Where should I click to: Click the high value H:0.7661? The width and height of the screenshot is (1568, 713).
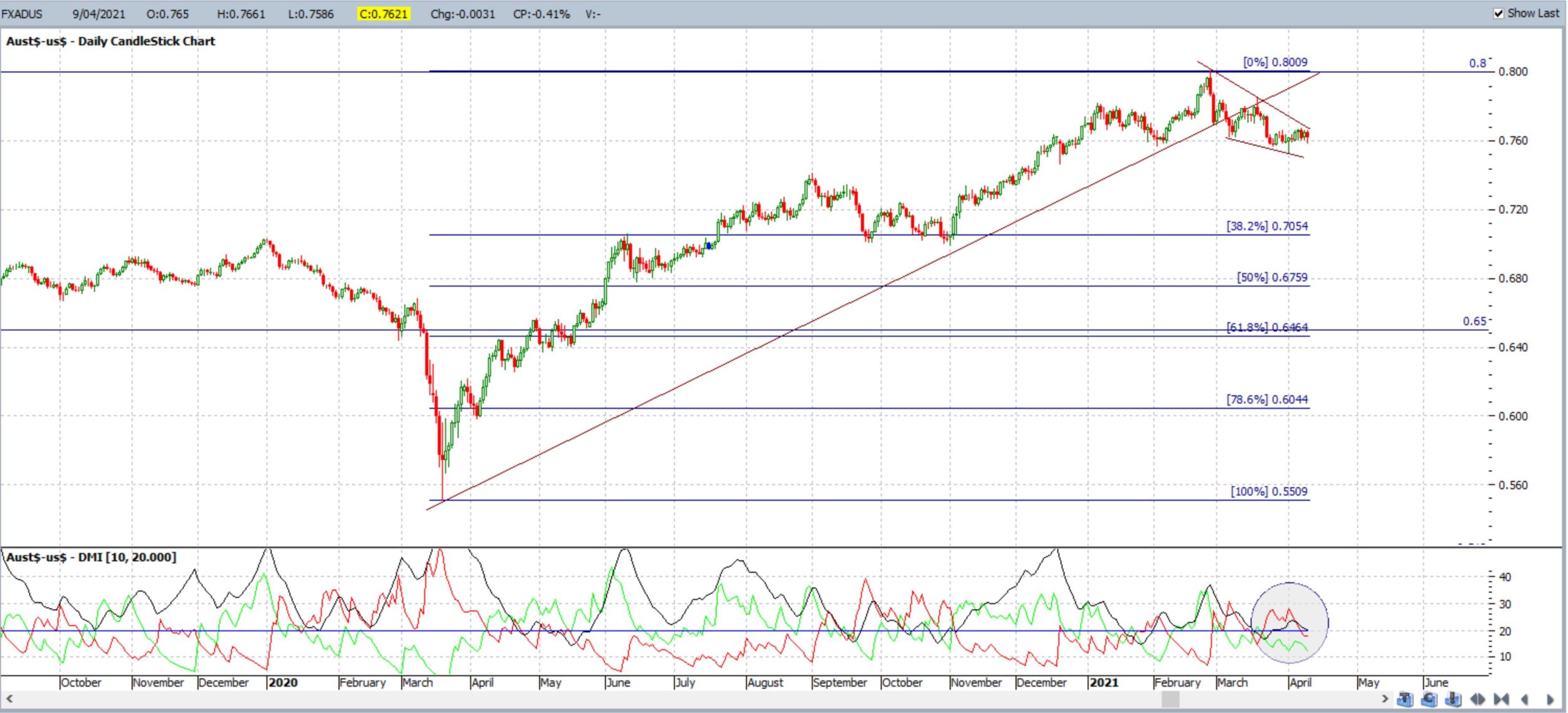coord(241,14)
